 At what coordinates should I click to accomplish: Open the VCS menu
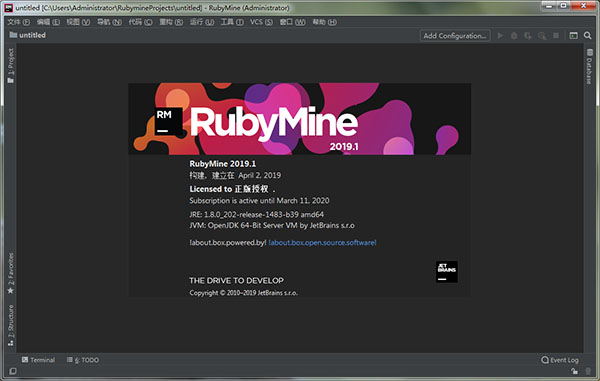click(x=261, y=22)
